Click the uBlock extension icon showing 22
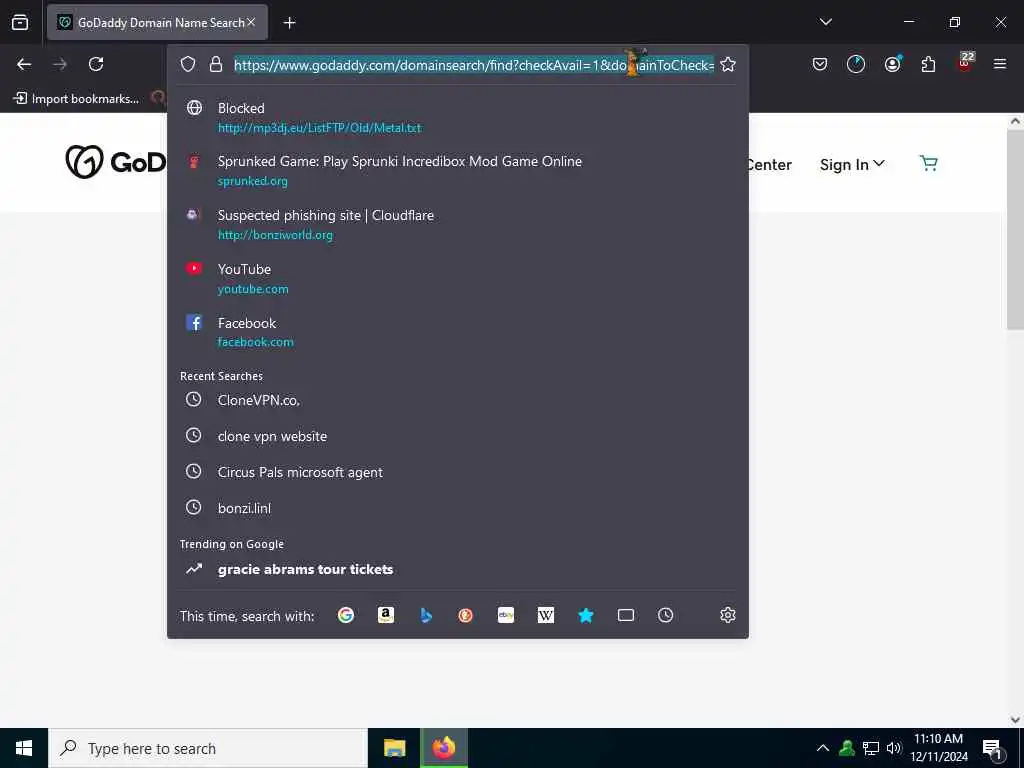 click(965, 63)
